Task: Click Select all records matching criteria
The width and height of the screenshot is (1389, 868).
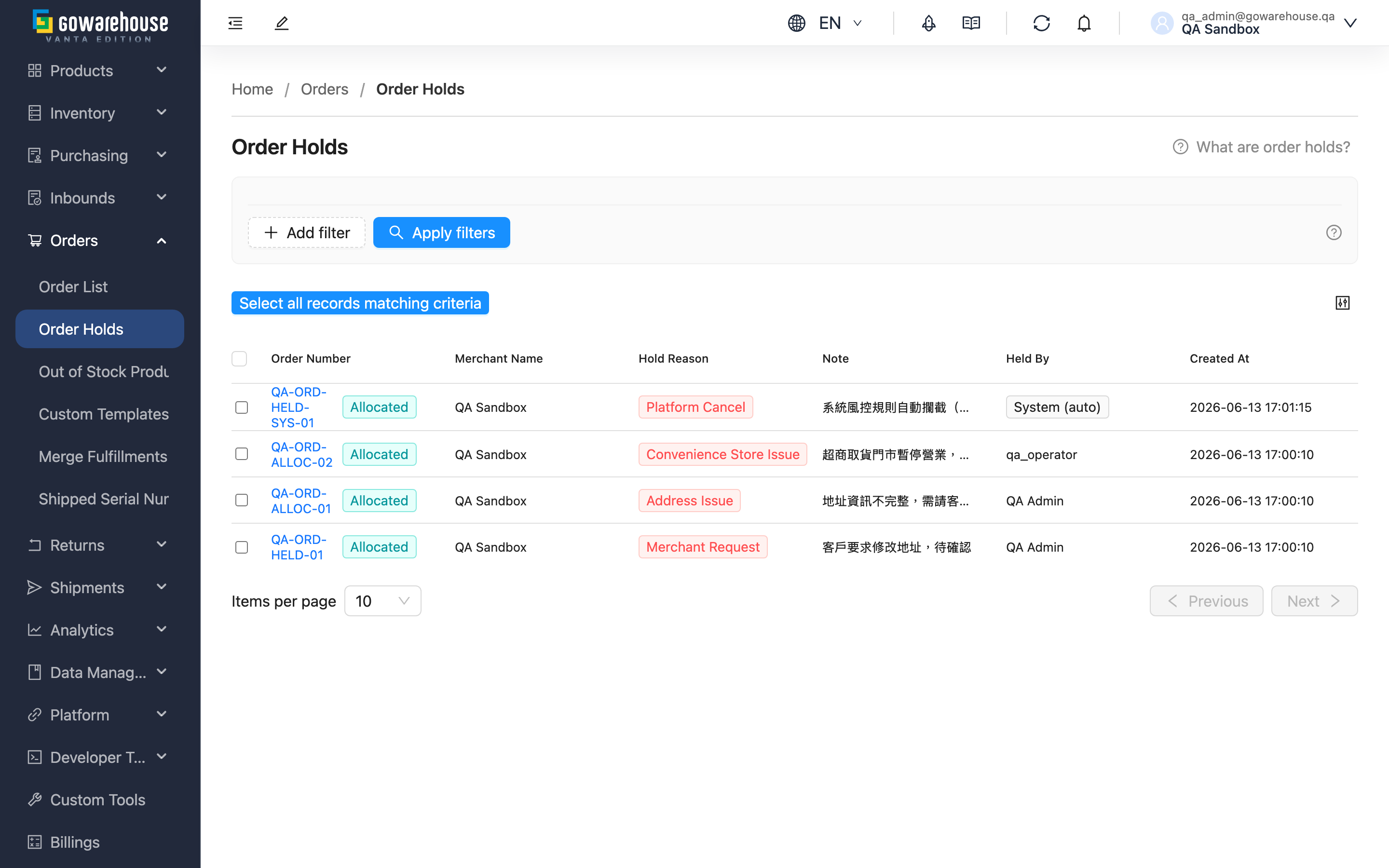Action: 360,303
